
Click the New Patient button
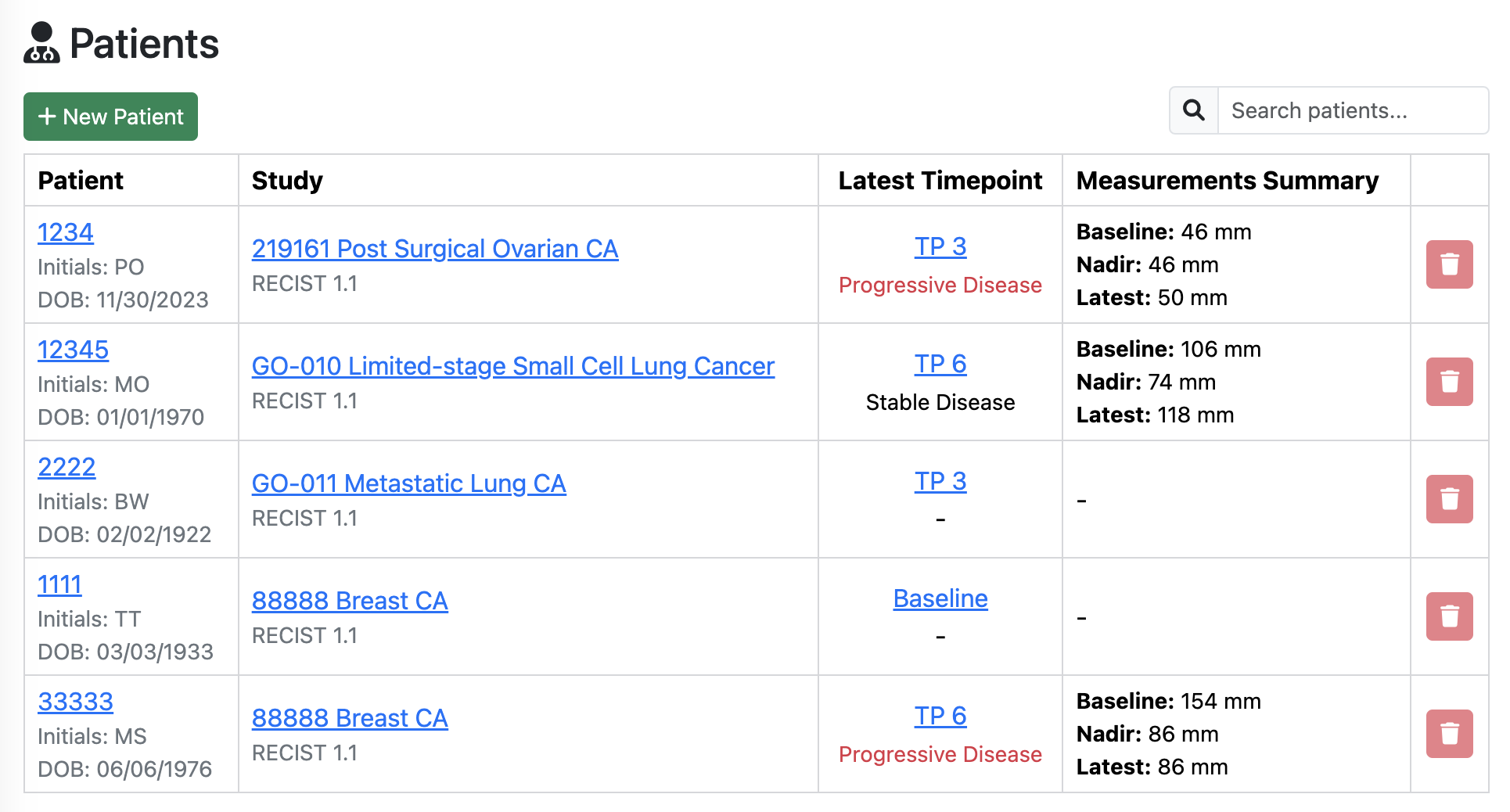(110, 117)
